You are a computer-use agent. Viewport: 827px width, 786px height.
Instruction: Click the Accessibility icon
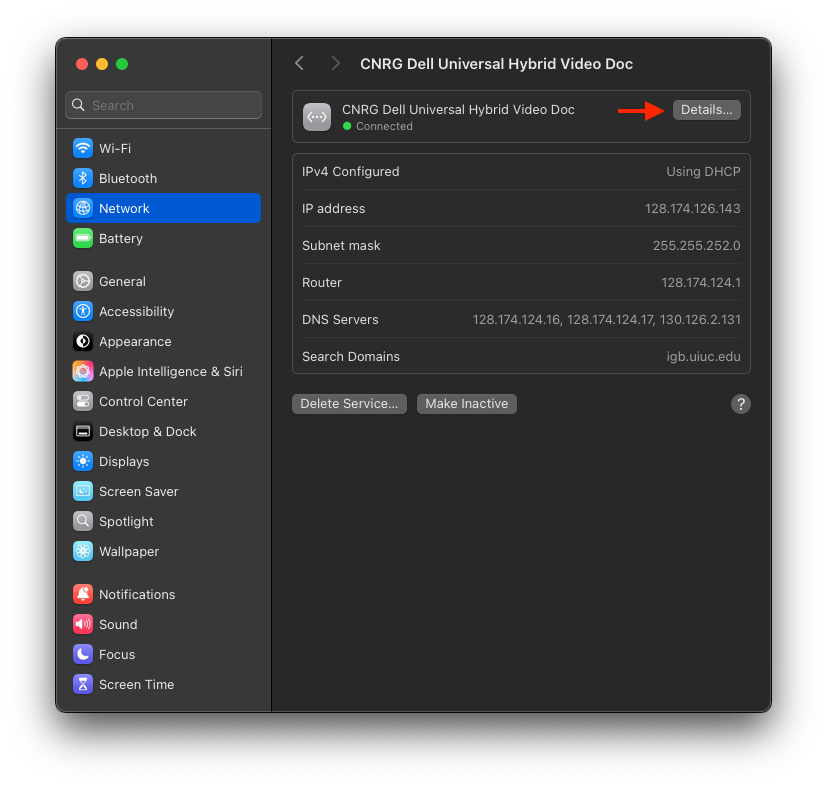pos(83,311)
